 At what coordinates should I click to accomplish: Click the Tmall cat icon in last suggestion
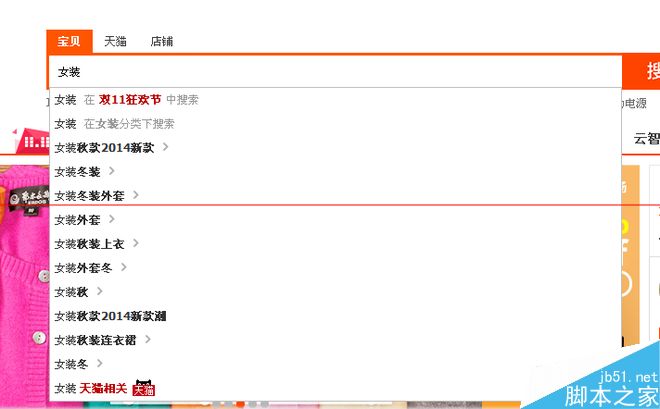pos(144,388)
